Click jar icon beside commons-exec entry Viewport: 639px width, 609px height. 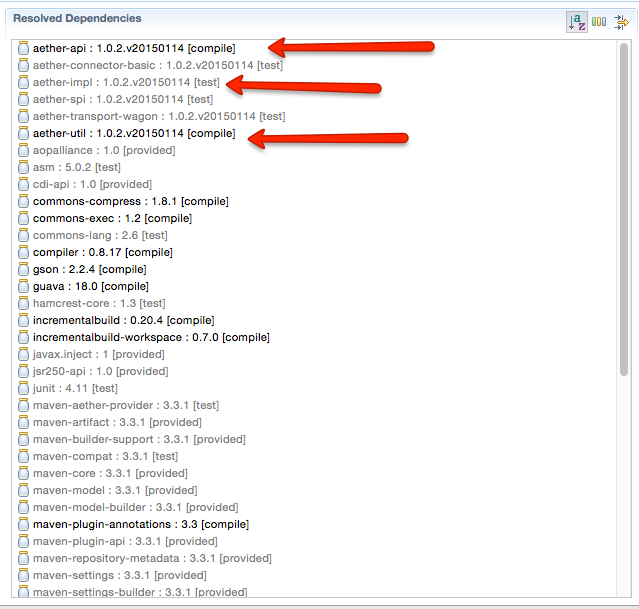pyautogui.click(x=24, y=218)
